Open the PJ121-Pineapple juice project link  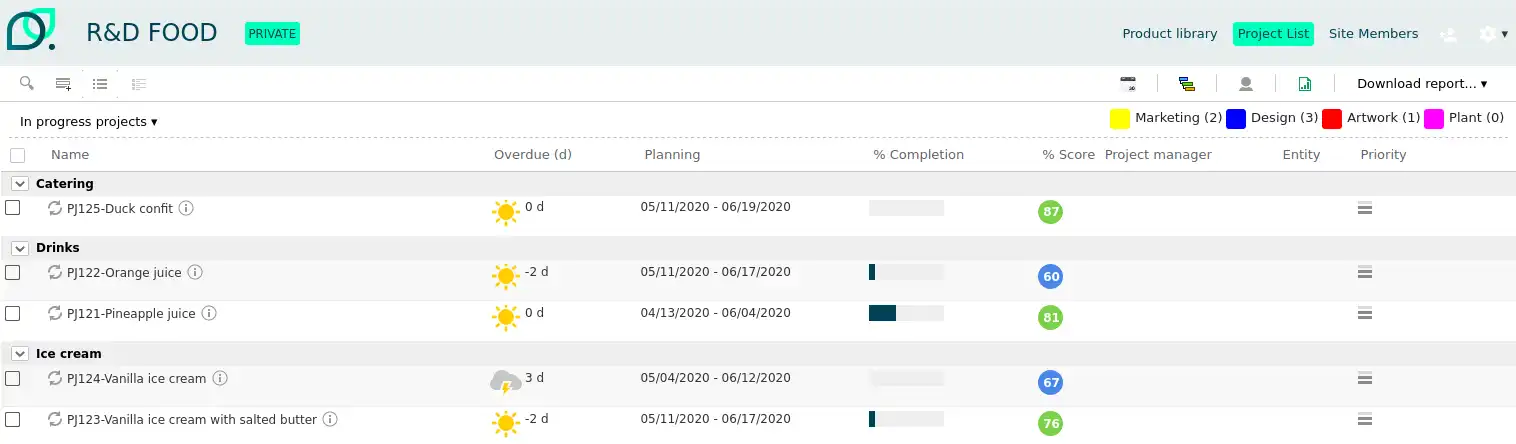tap(131, 314)
